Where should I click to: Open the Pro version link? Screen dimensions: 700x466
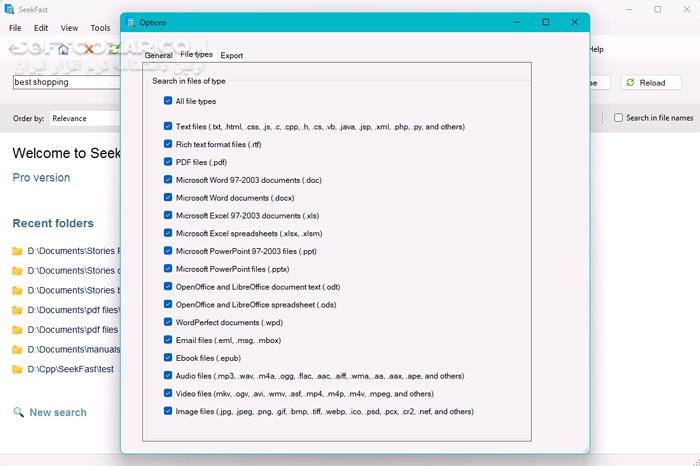click(41, 178)
